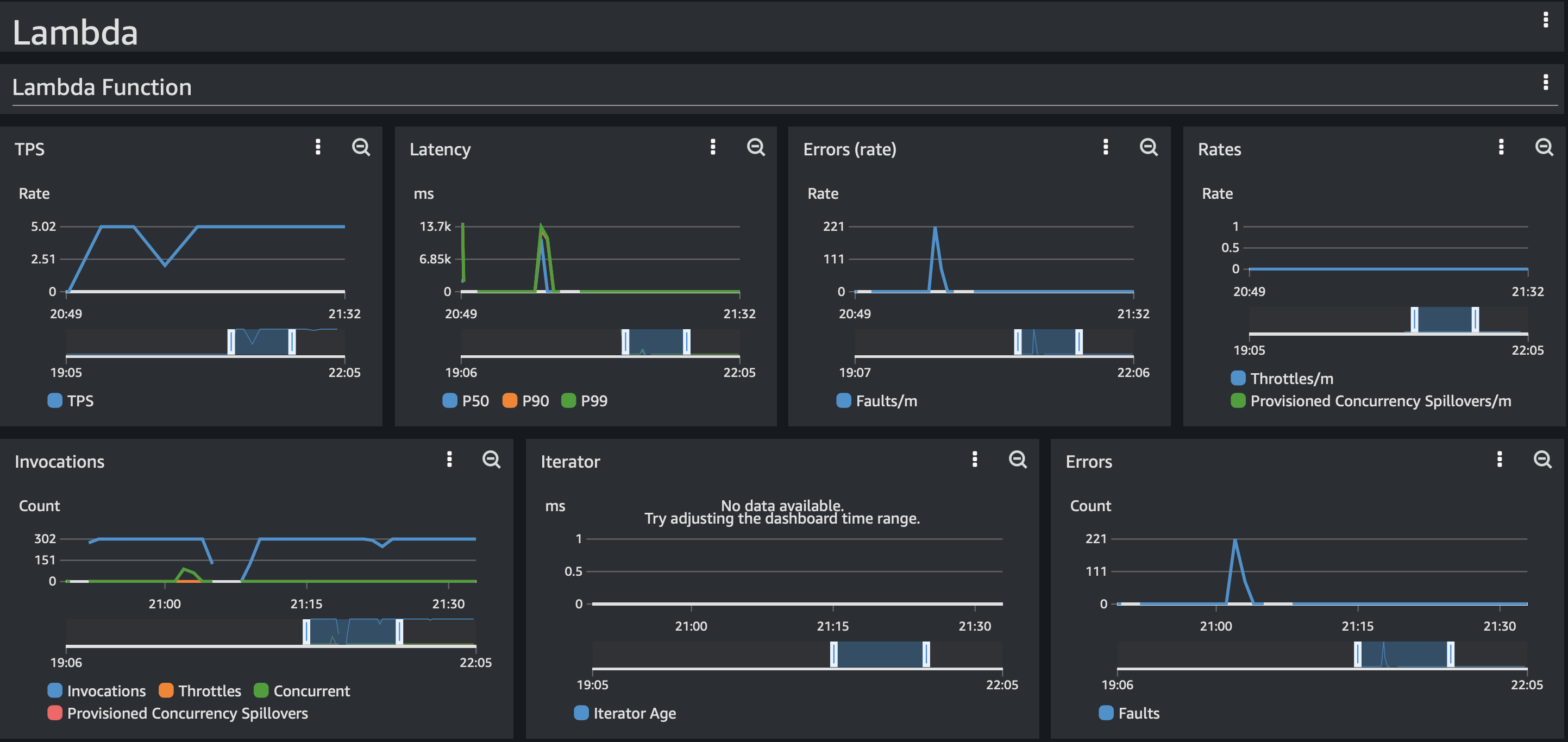
Task: Click the TPS range selector right handle
Action: click(292, 342)
